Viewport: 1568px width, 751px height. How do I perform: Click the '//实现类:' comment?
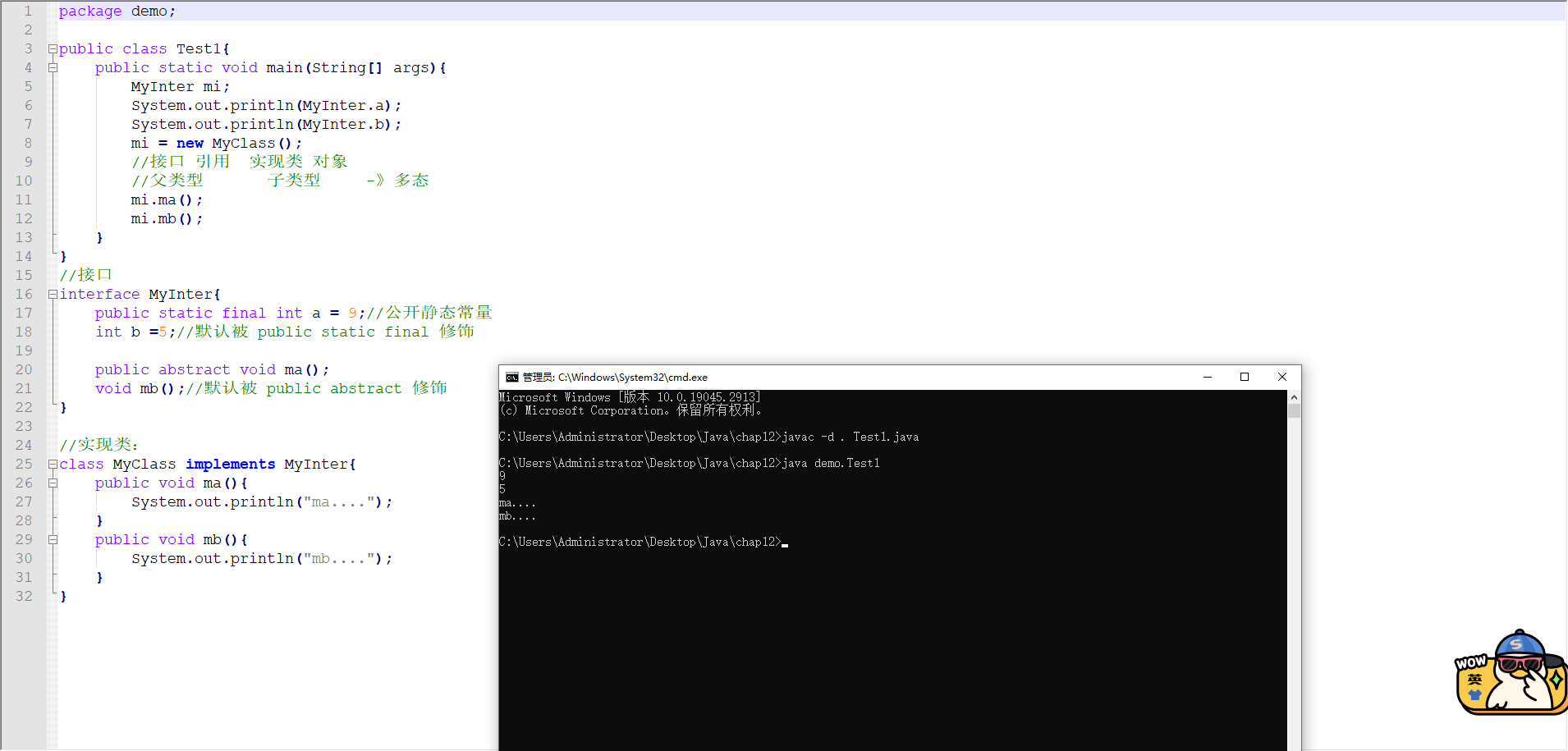[99, 446]
